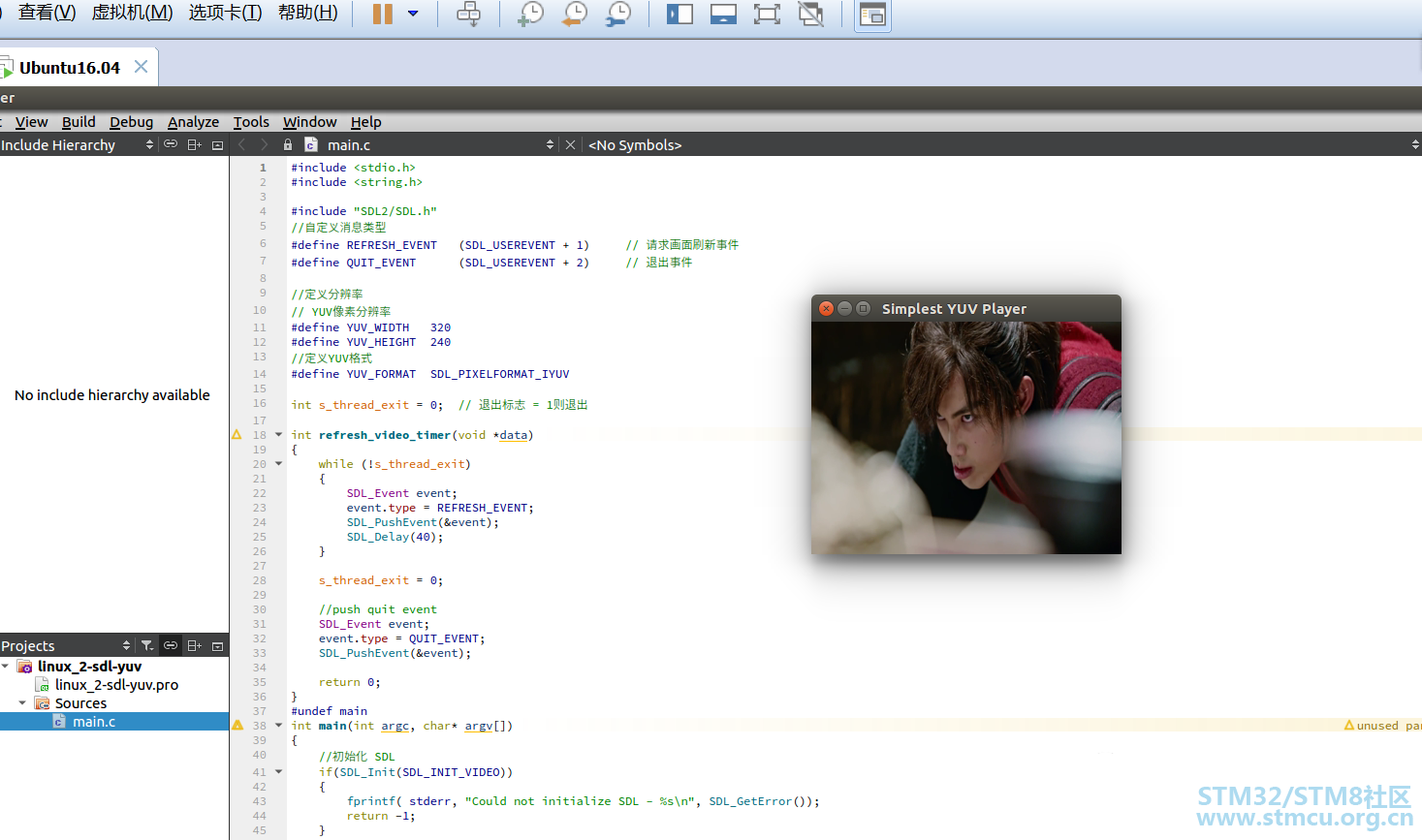The height and width of the screenshot is (840, 1422).
Task: Select the linux_2-sdl-yuv project root
Action: 89,667
